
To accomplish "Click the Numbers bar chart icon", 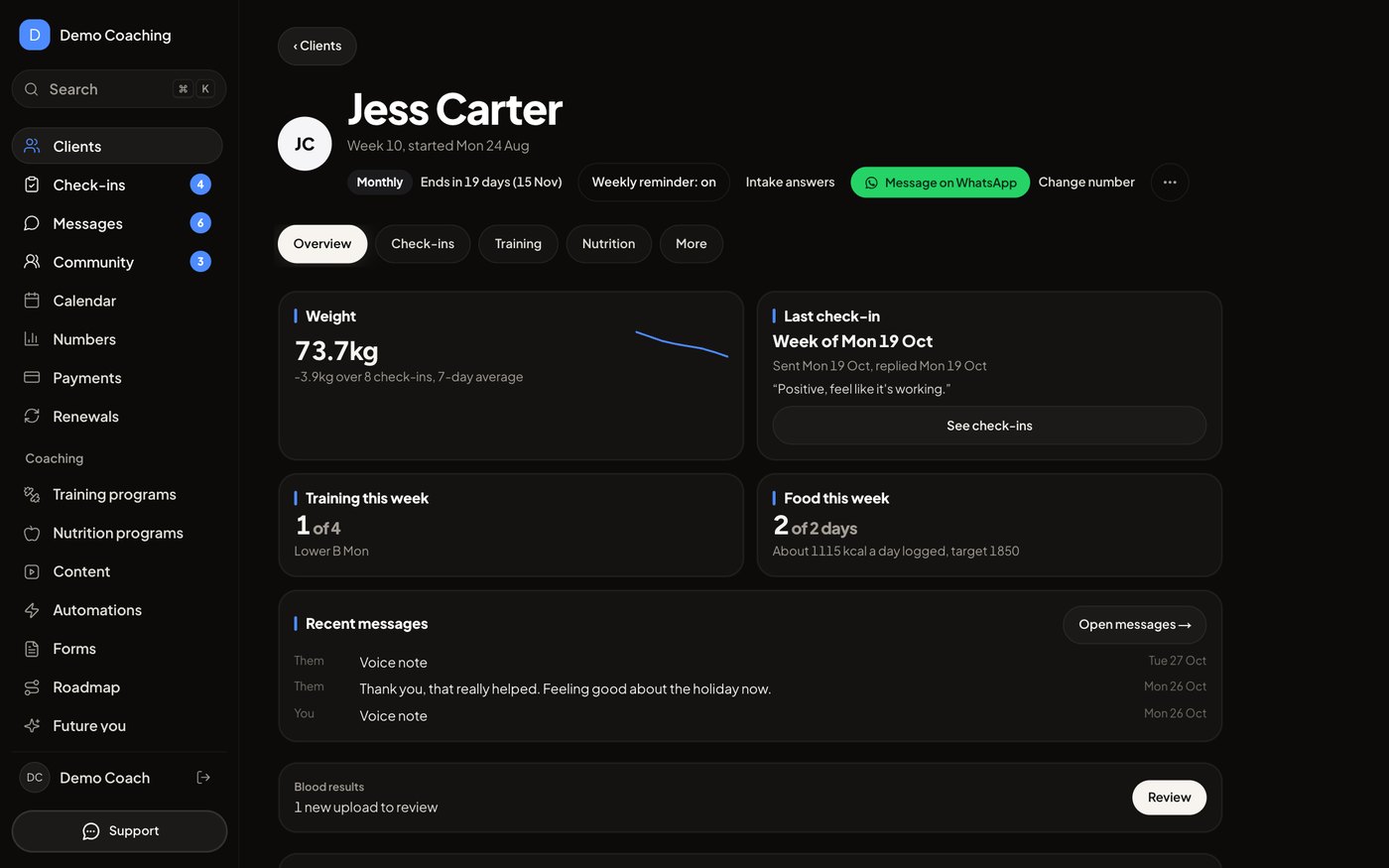I will point(32,339).
